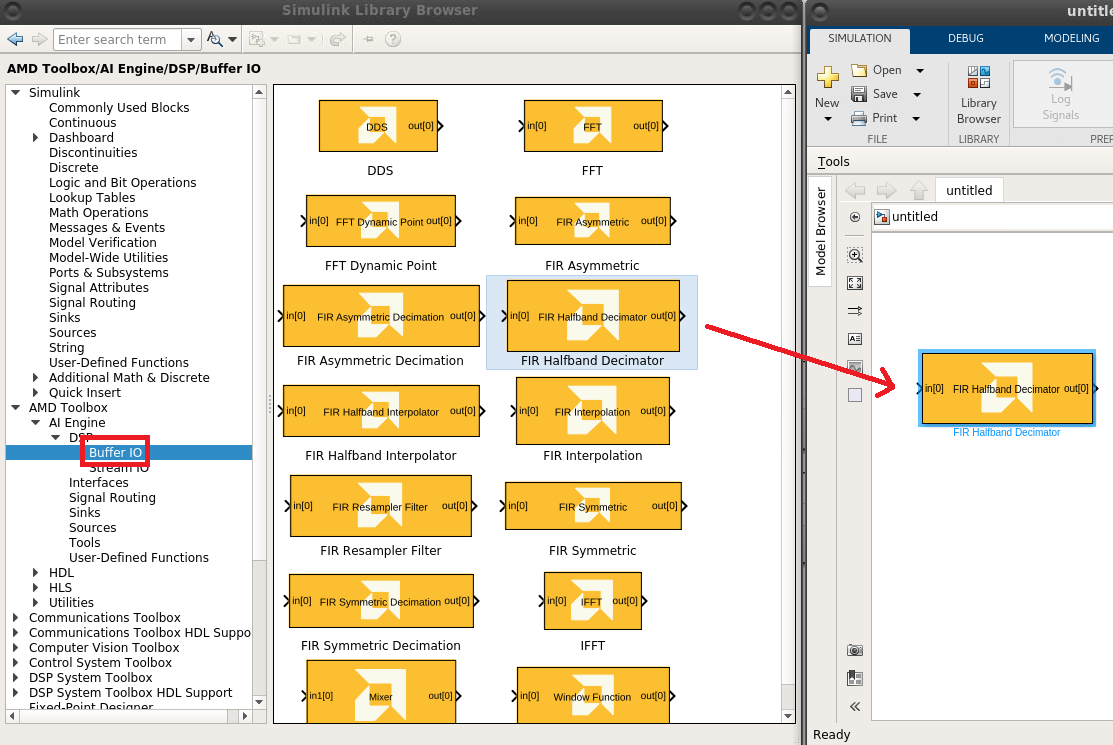Image resolution: width=1113 pixels, height=745 pixels.
Task: Switch to the MODELING ribbon tab
Action: [1071, 38]
